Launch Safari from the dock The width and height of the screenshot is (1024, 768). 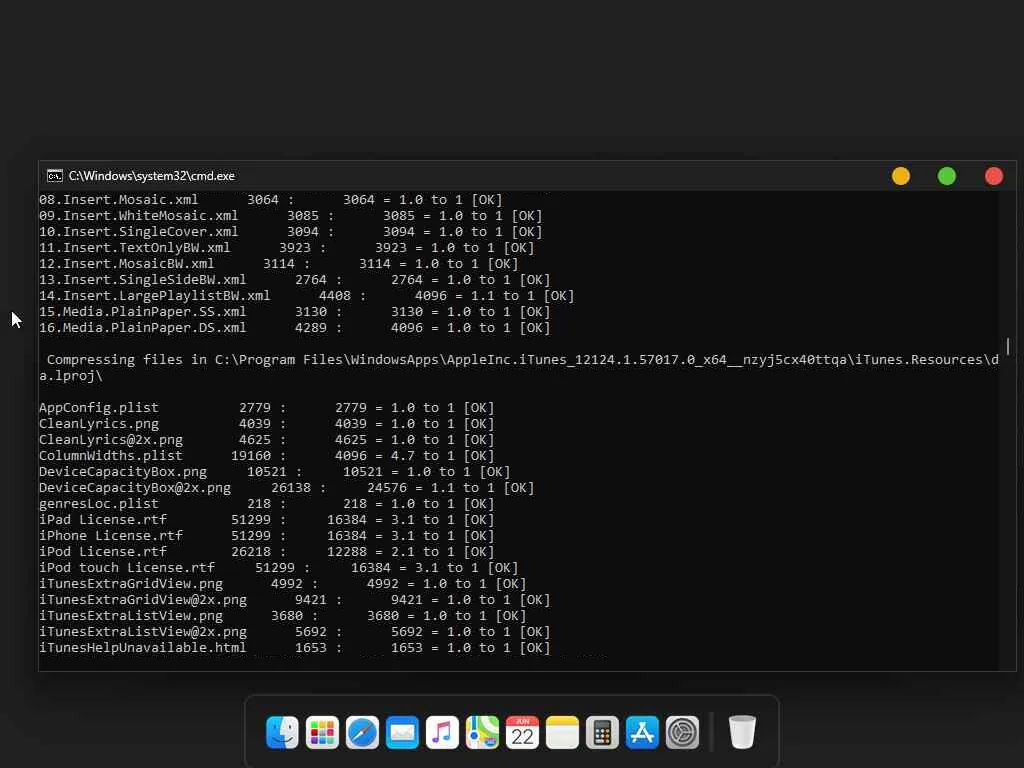click(362, 732)
